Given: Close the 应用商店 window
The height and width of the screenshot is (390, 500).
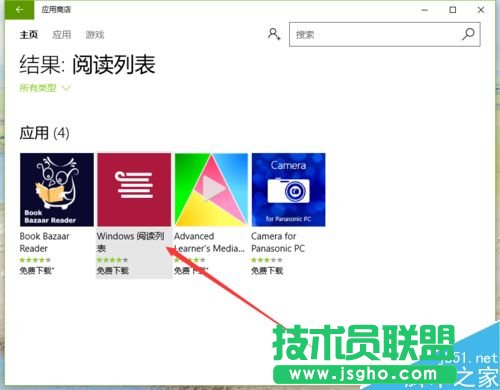Looking at the screenshot, I should tap(481, 10).
